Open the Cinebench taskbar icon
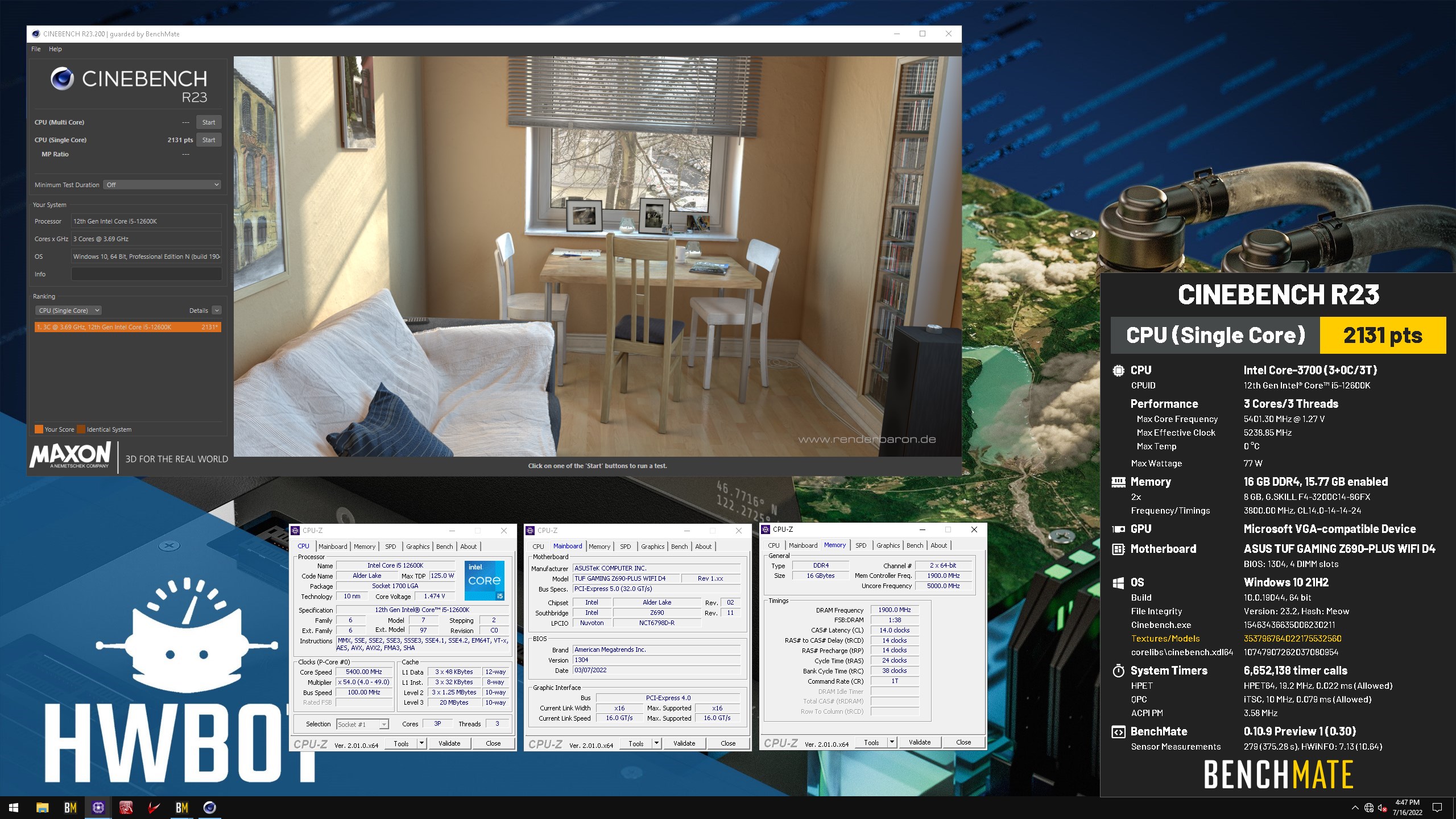1456x819 pixels. pos(210,808)
